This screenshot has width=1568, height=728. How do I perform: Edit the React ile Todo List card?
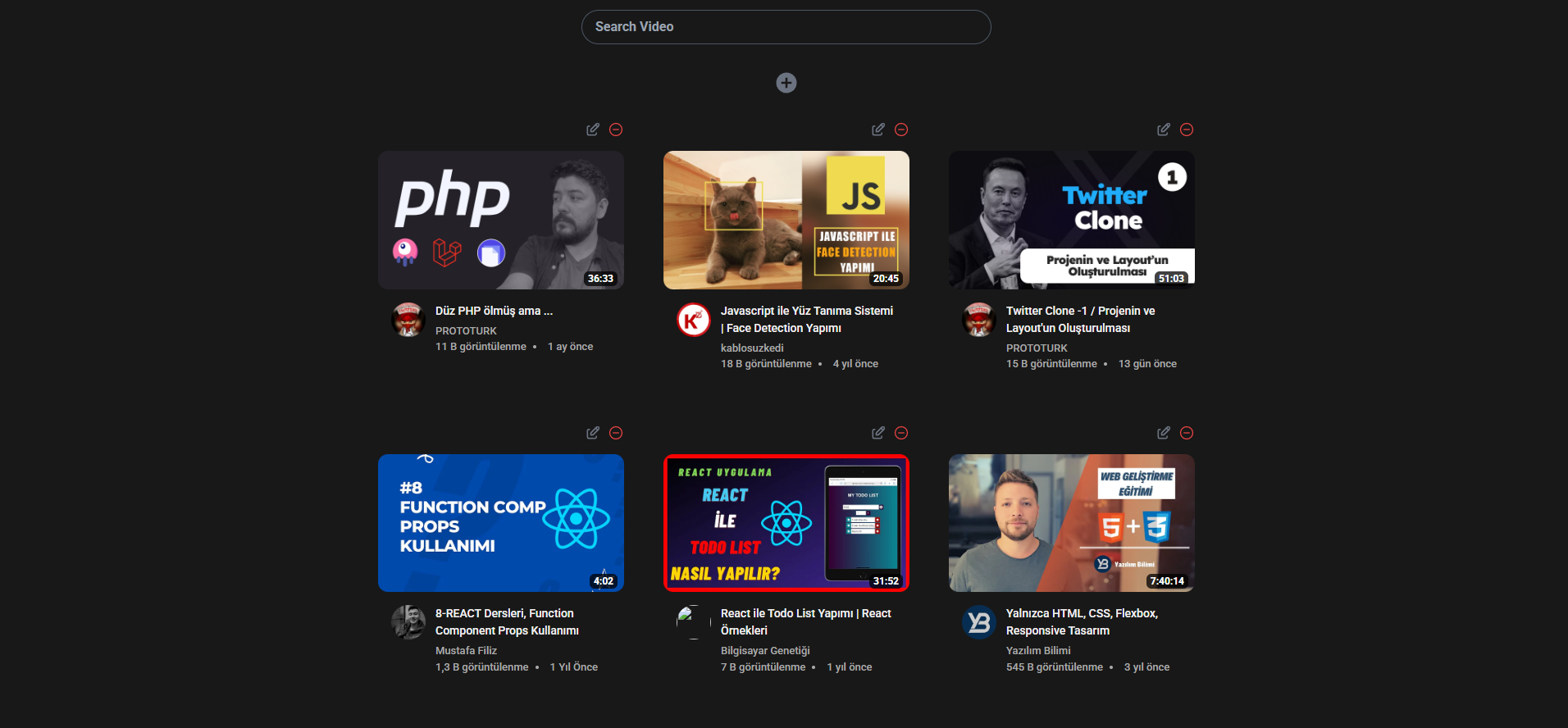tap(878, 433)
